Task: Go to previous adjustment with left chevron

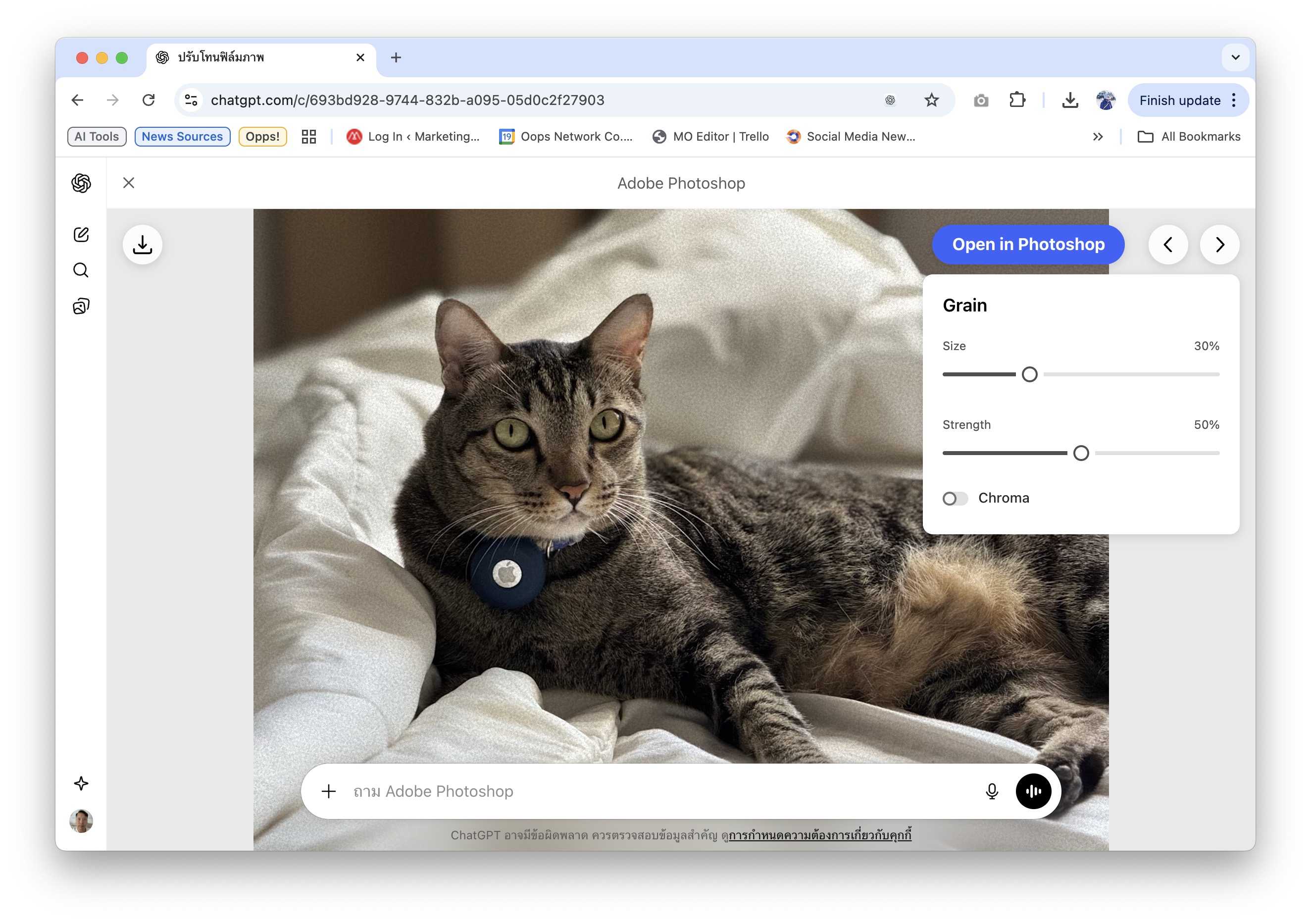Action: pos(1168,245)
